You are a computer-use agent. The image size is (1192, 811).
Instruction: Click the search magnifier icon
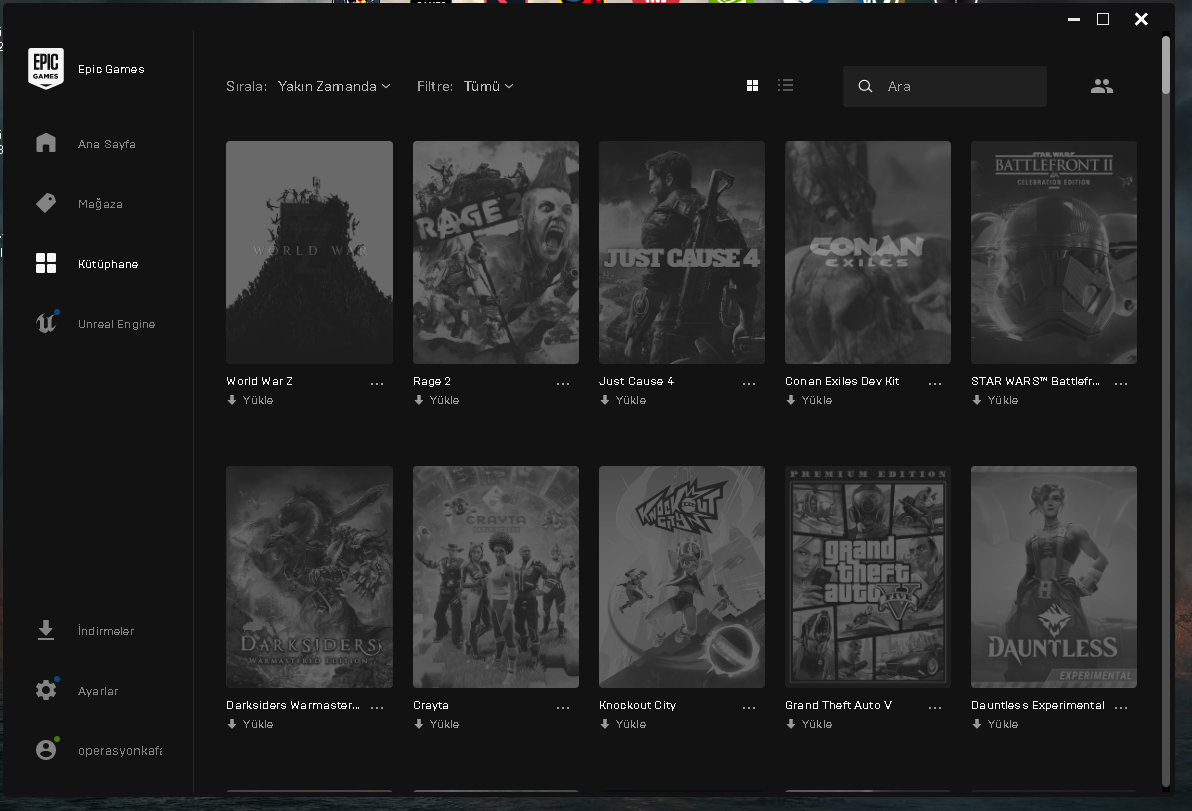pyautogui.click(x=865, y=86)
